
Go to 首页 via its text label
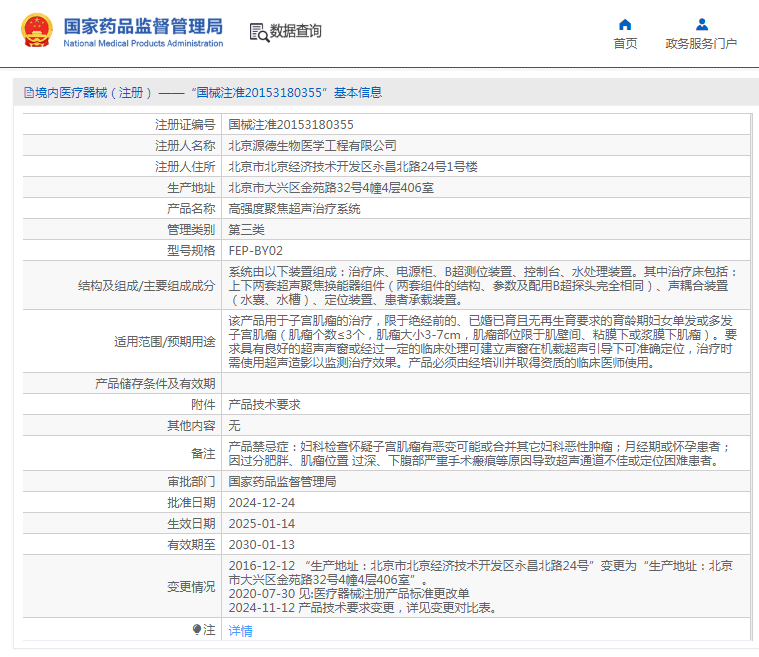coord(625,44)
